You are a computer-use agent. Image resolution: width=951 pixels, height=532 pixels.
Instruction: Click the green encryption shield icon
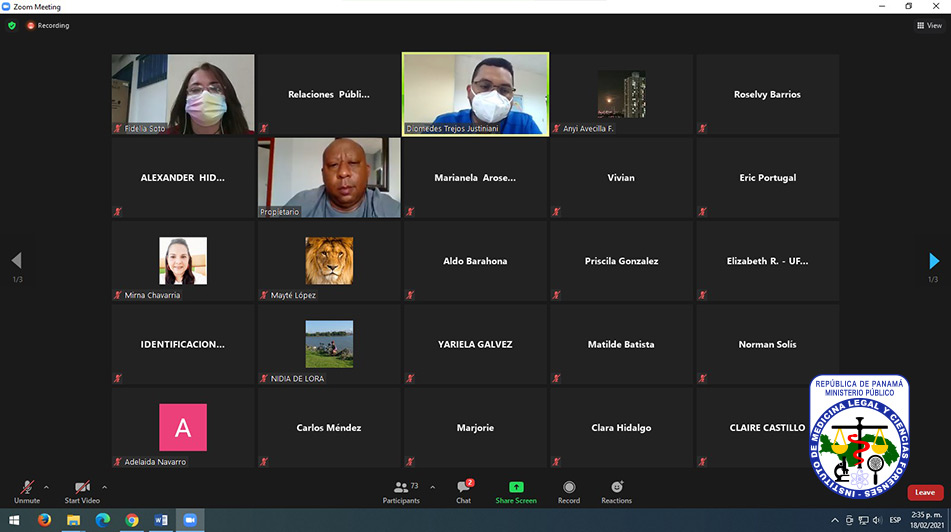12,25
